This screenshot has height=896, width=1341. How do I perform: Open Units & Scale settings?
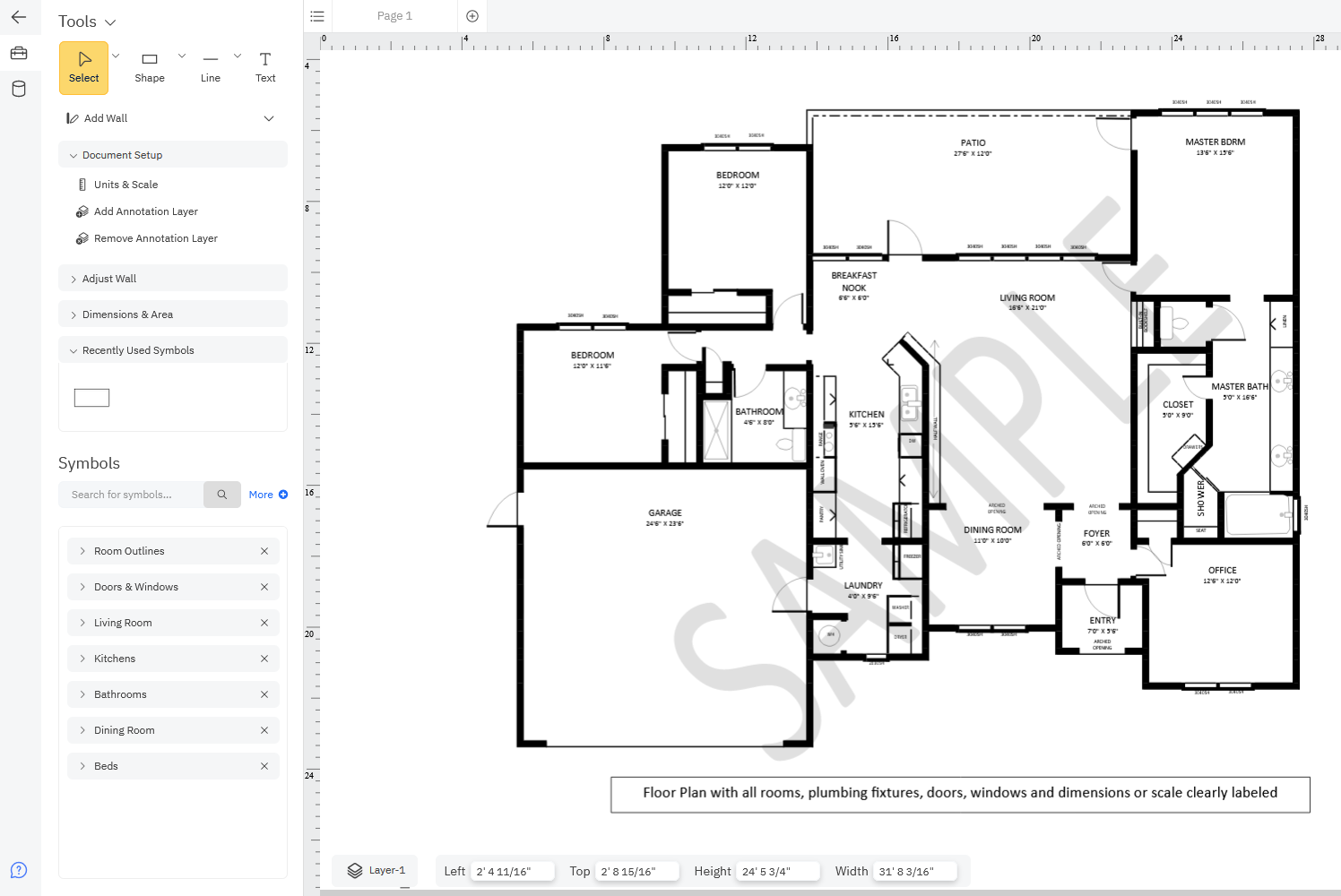coord(125,185)
